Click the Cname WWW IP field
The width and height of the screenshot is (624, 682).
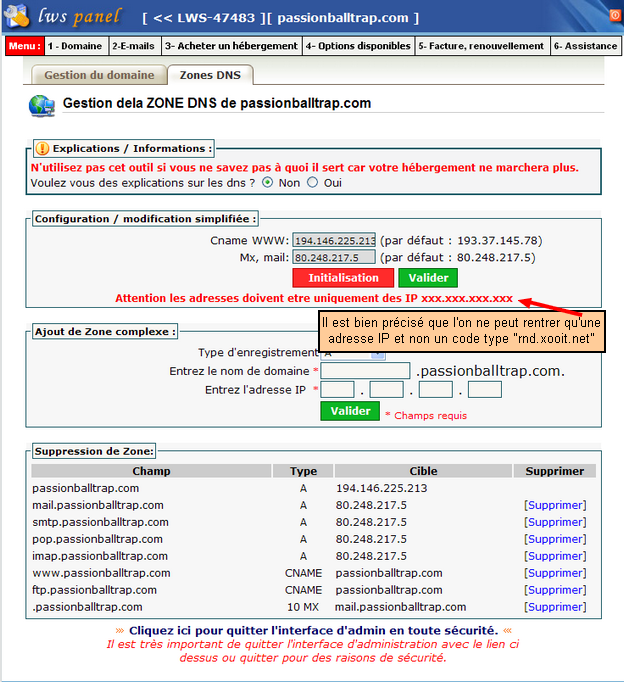334,240
